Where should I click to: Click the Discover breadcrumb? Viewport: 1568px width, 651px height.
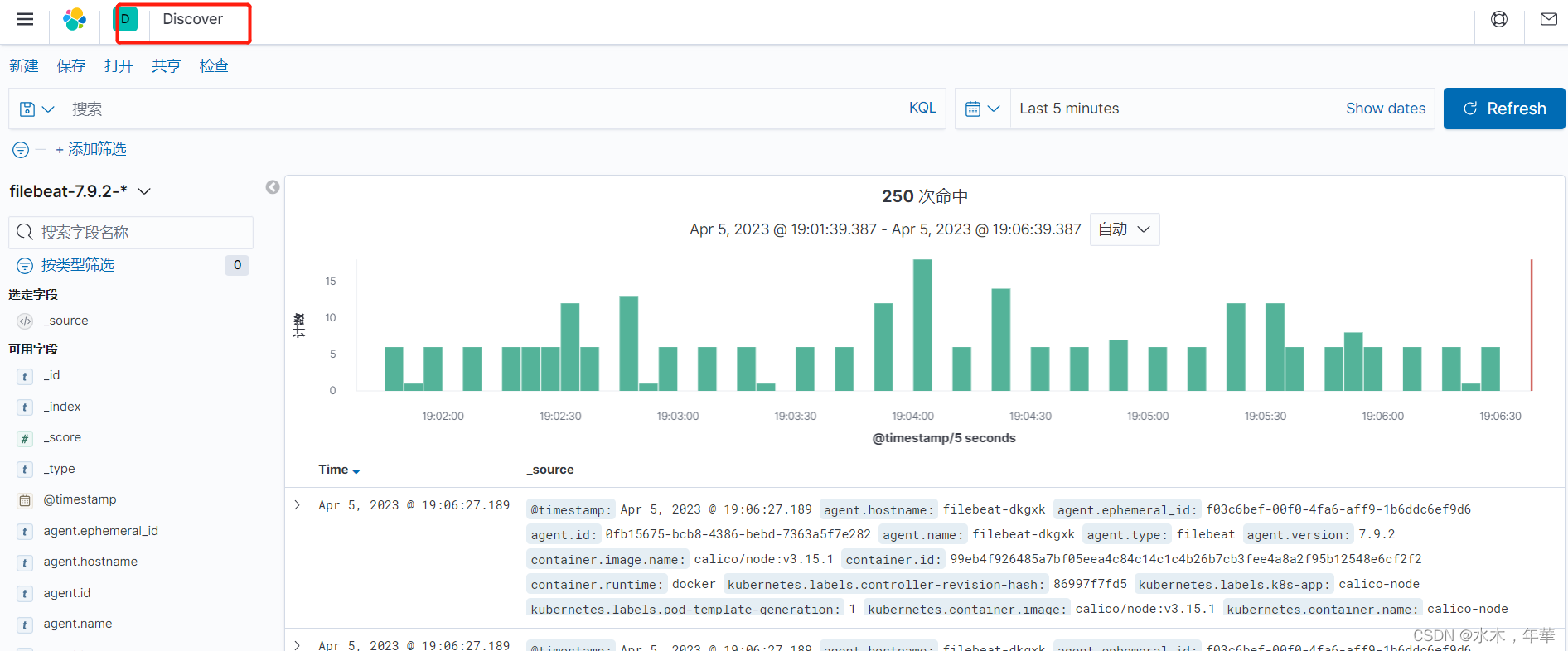pyautogui.click(x=192, y=19)
